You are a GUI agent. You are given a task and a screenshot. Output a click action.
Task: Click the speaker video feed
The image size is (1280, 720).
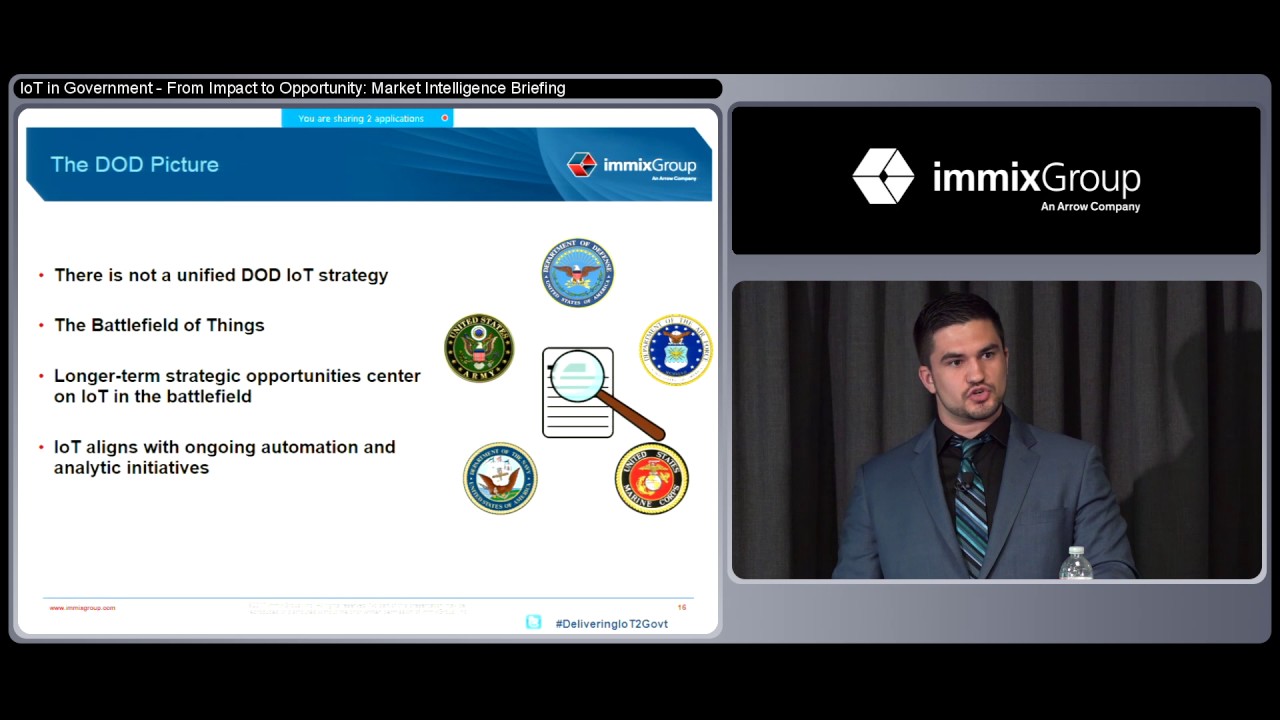click(997, 430)
